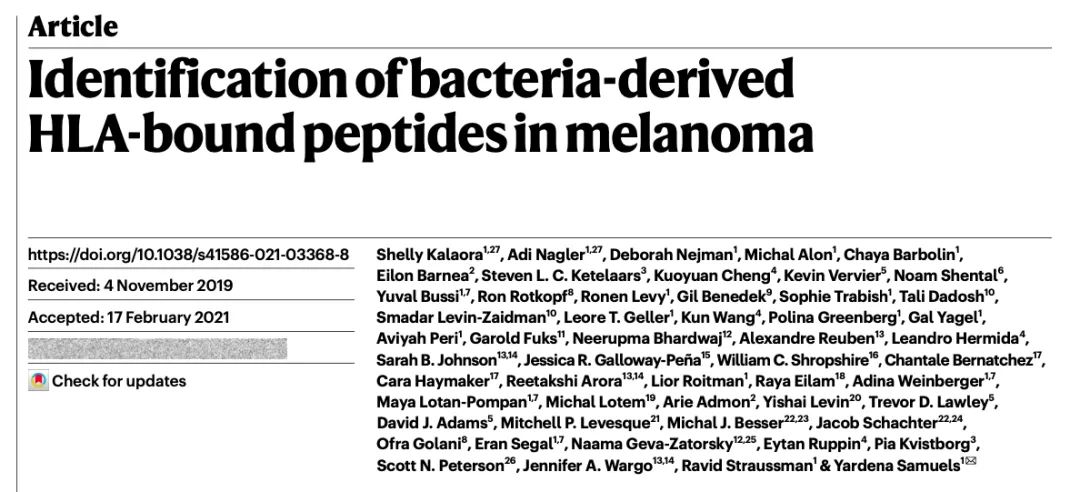Open the Check for updates link
The width and height of the screenshot is (1080, 492).
(118, 381)
